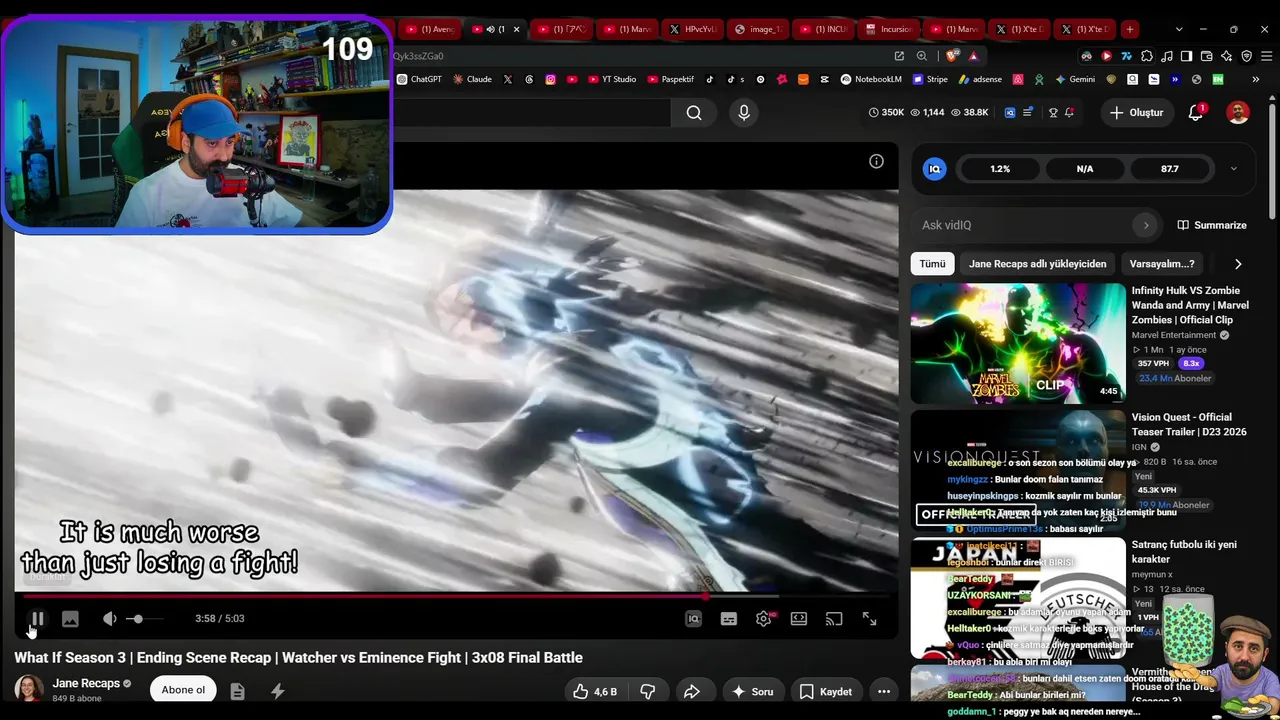Select the Jane Recaps adlı yükleyiciden chip
Screen dimensions: 1280x720
pyautogui.click(x=1037, y=264)
